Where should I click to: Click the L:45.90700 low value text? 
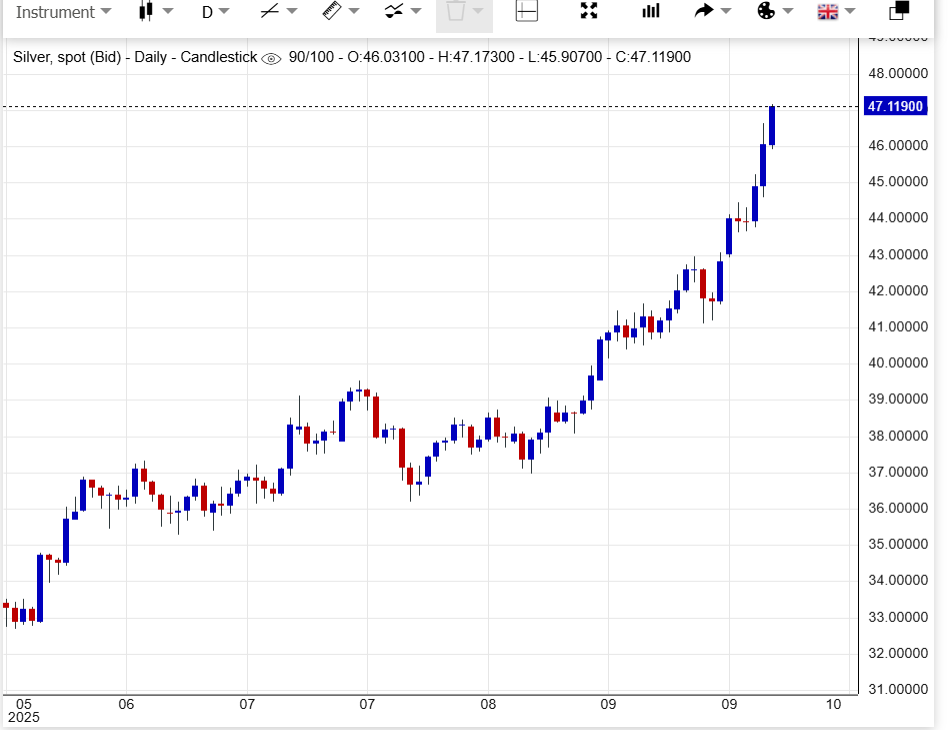[565, 57]
